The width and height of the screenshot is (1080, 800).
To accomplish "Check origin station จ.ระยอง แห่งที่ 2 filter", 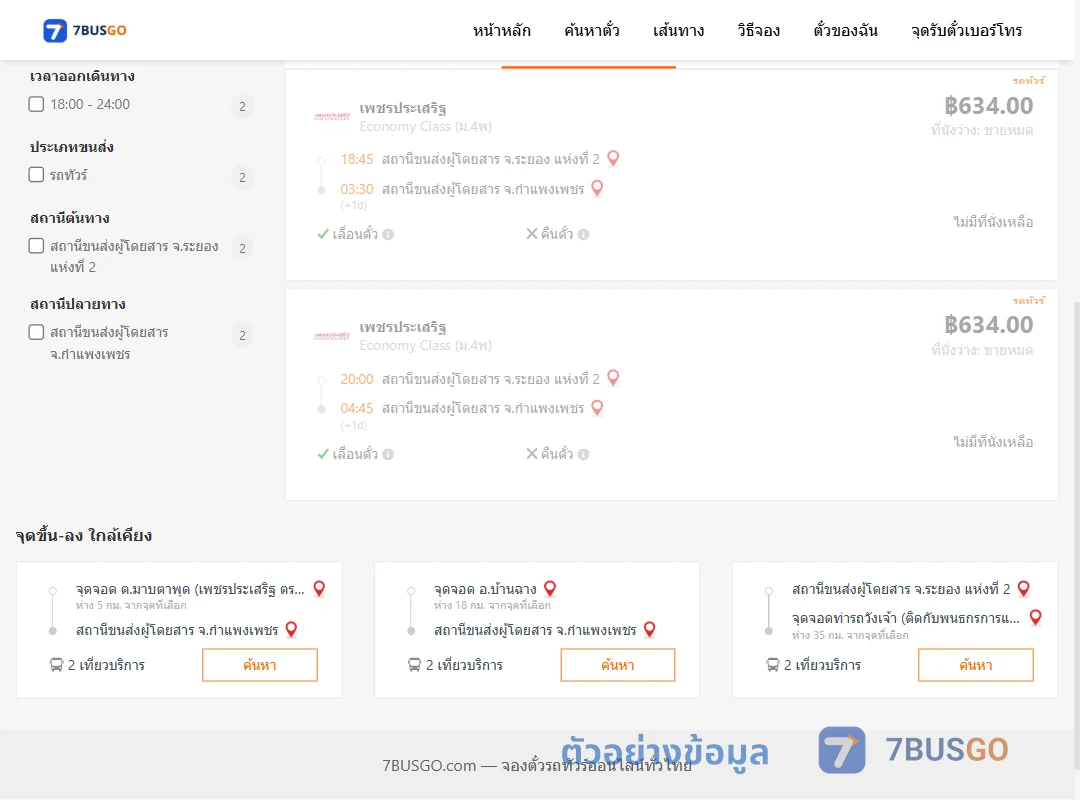I will click(37, 246).
